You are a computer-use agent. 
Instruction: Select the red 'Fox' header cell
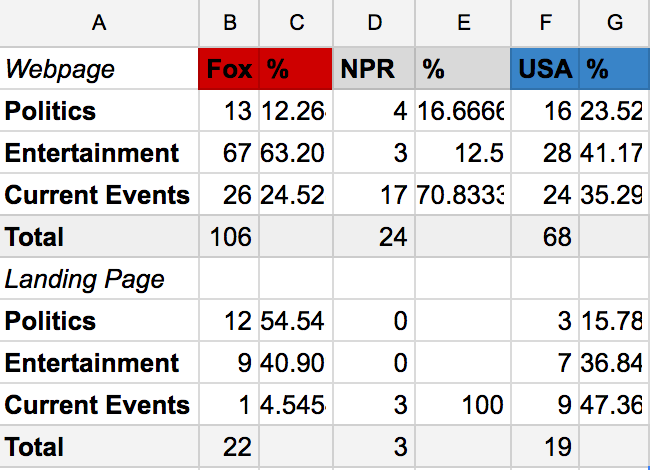pyautogui.click(x=229, y=69)
